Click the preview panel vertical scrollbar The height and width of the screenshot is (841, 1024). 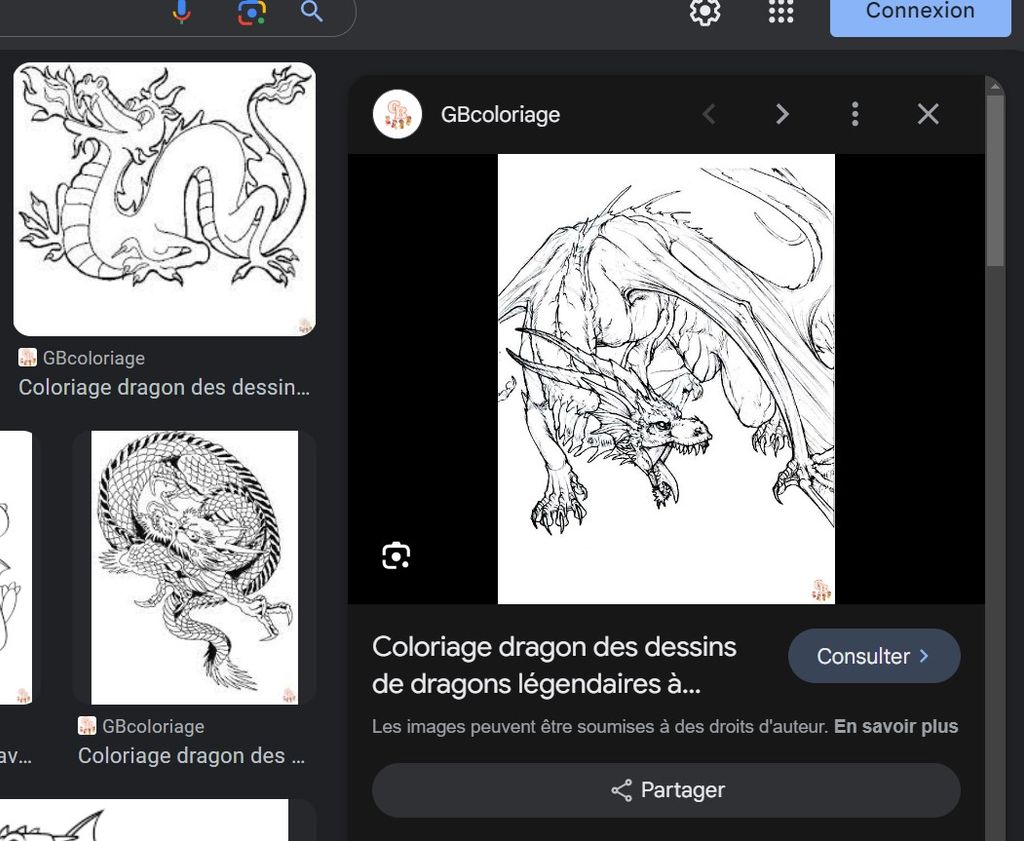coord(995,180)
